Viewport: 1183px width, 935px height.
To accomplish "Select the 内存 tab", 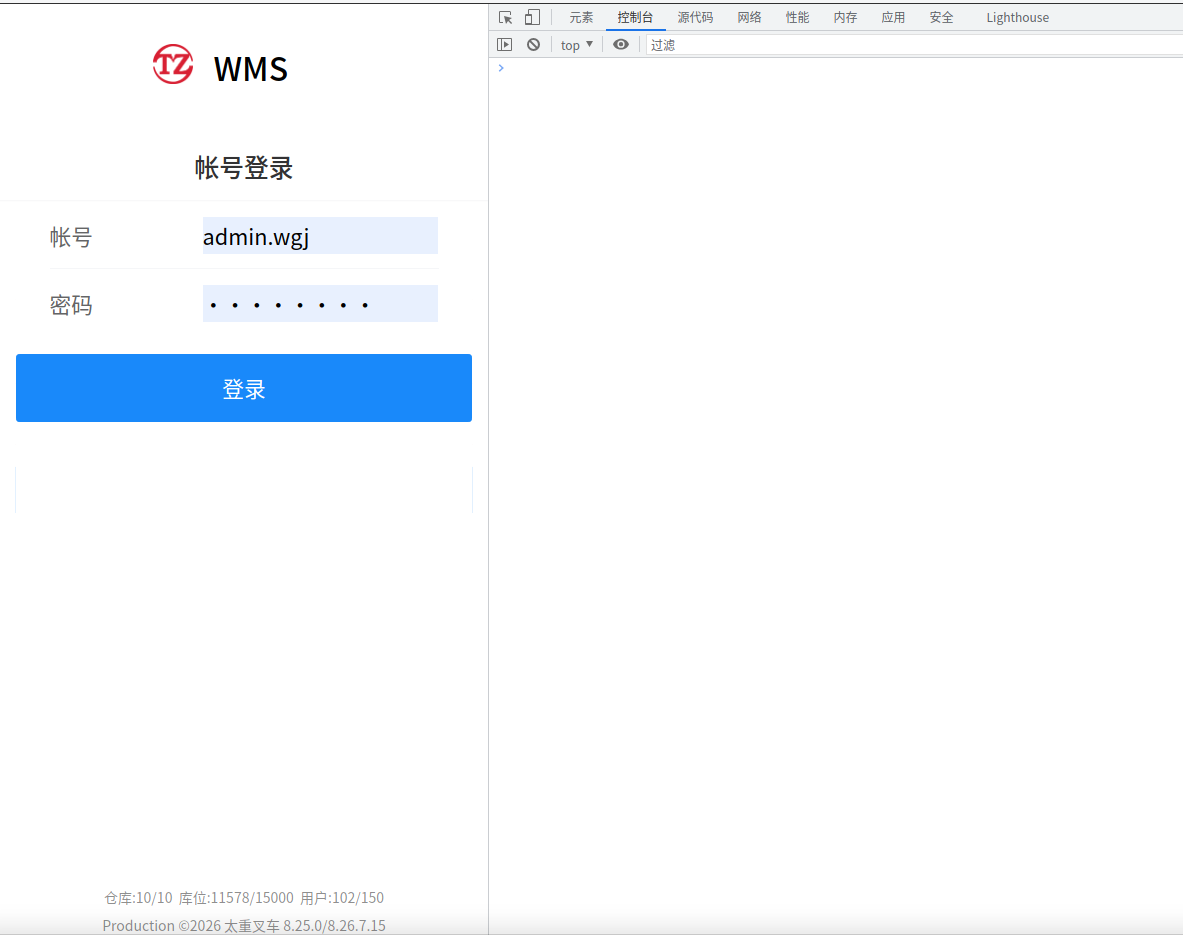I will coord(845,17).
